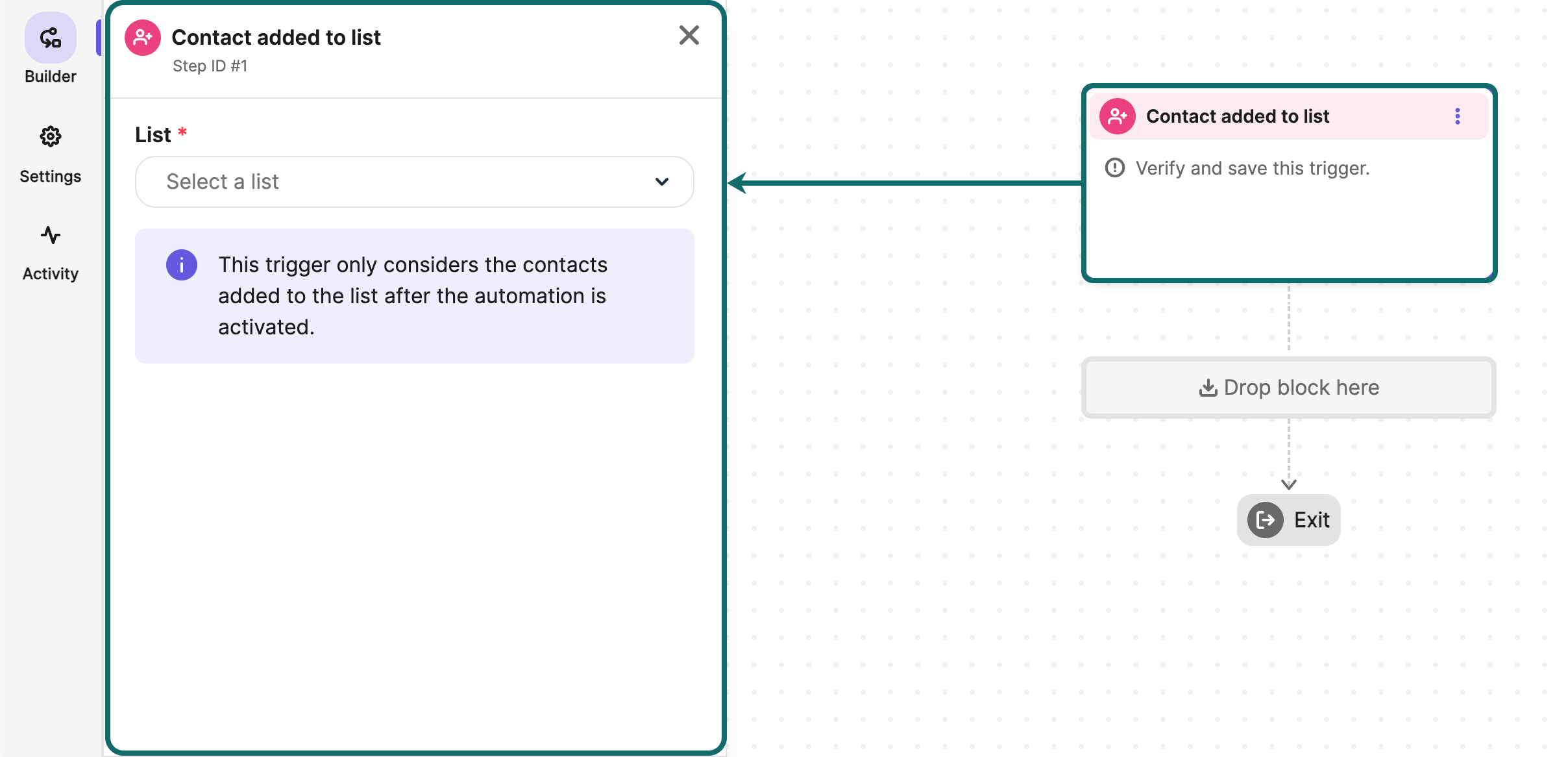Open the Settings section
Image resolution: width=1568 pixels, height=757 pixels.
[x=51, y=155]
